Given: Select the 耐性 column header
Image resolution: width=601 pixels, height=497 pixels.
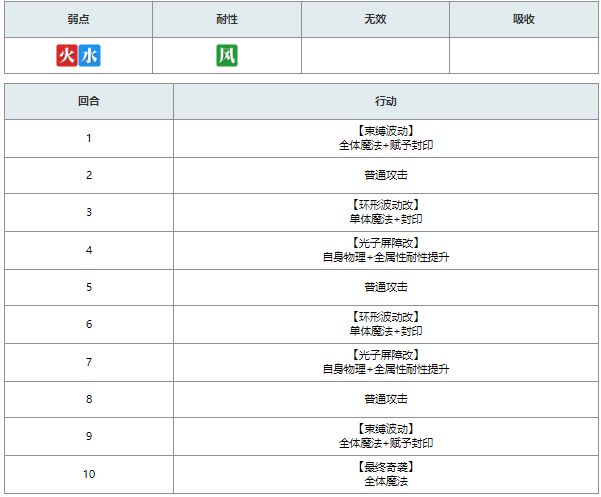Looking at the screenshot, I should 226,19.
